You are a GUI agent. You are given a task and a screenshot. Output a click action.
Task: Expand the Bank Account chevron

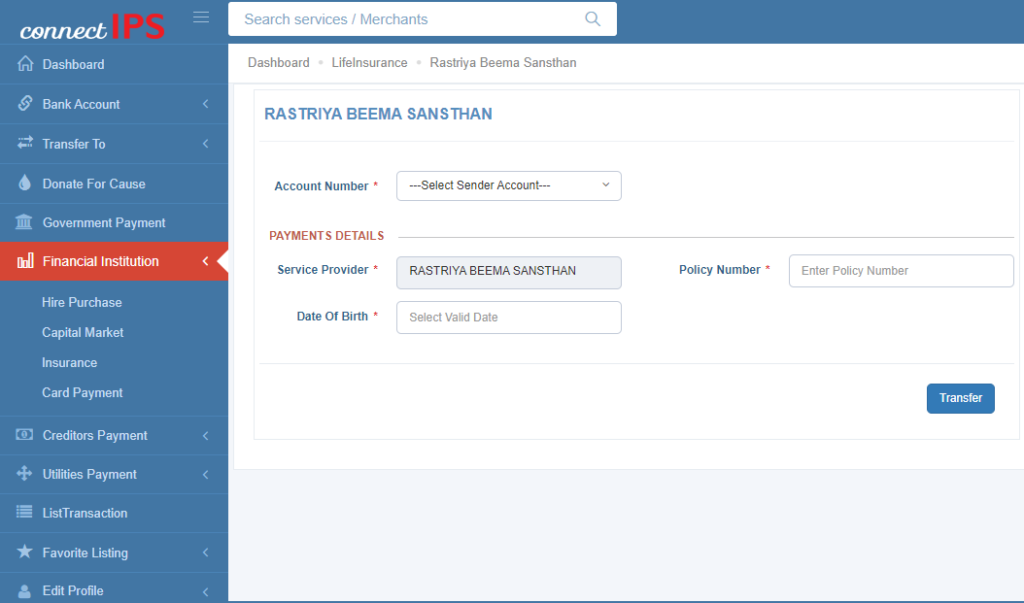(206, 104)
